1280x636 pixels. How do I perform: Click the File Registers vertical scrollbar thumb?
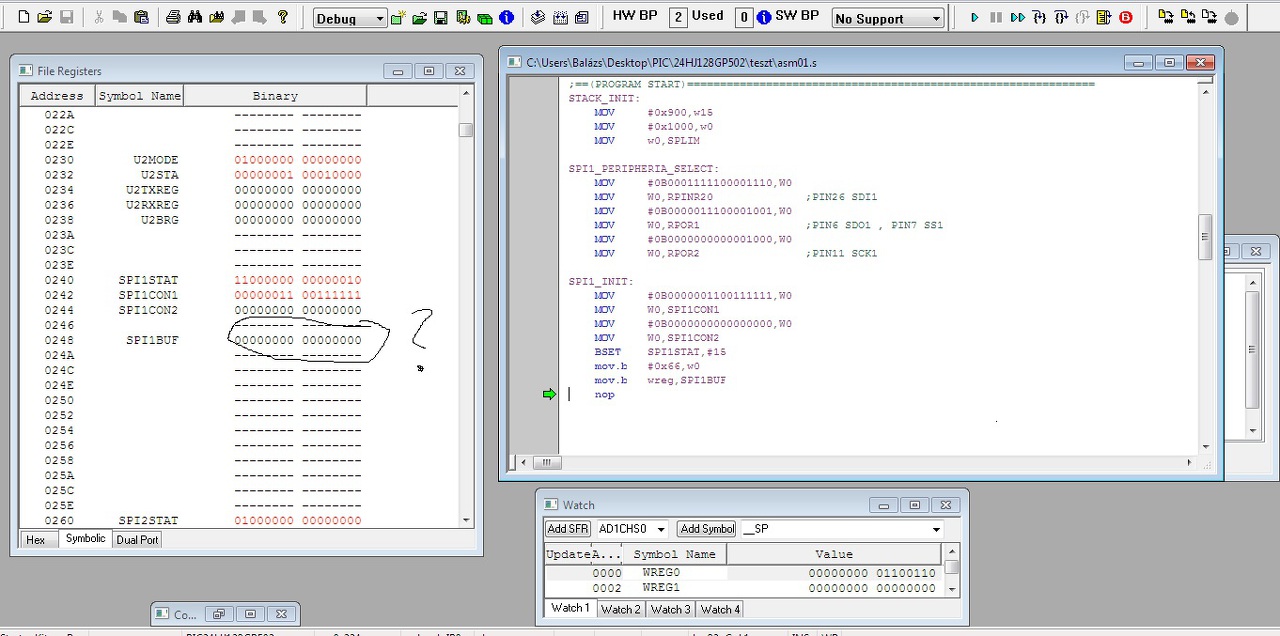pos(466,130)
